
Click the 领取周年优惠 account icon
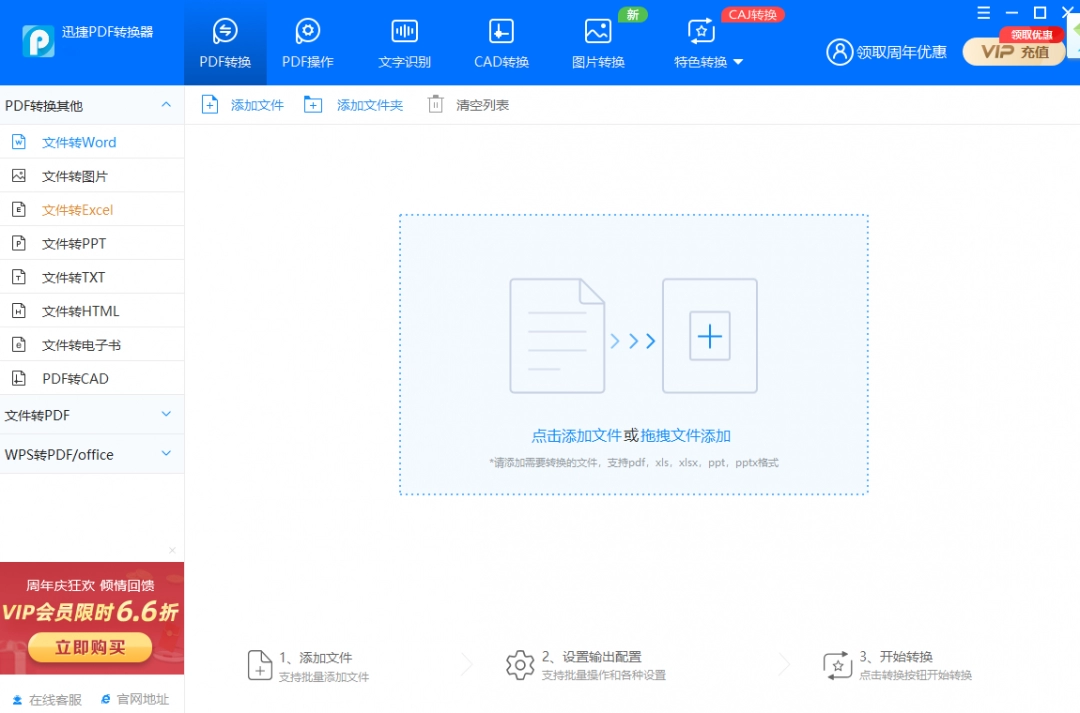click(x=839, y=52)
